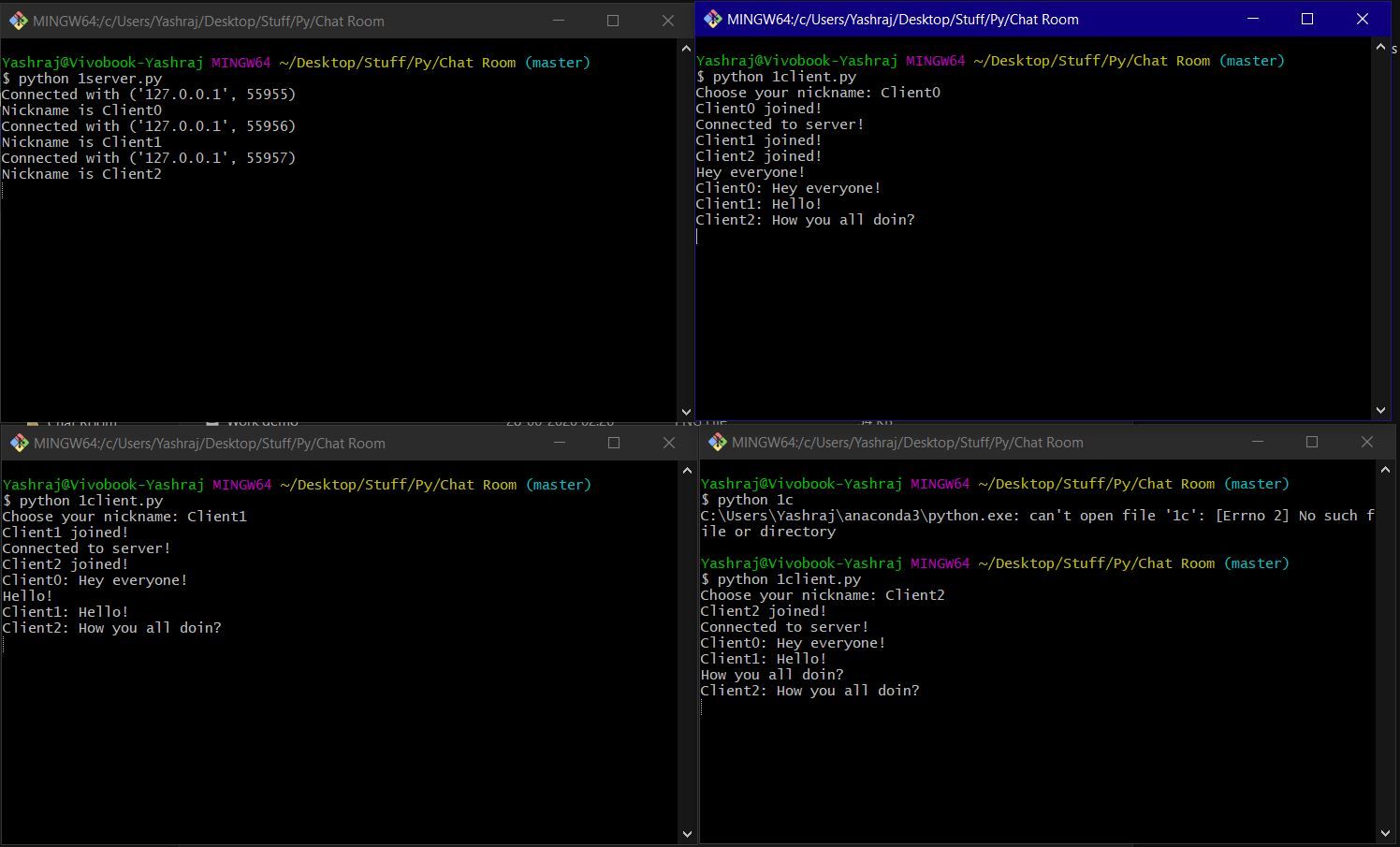This screenshot has height=847, width=1400.
Task: Click scroll-up arrow in Client1 terminal
Action: (688, 471)
